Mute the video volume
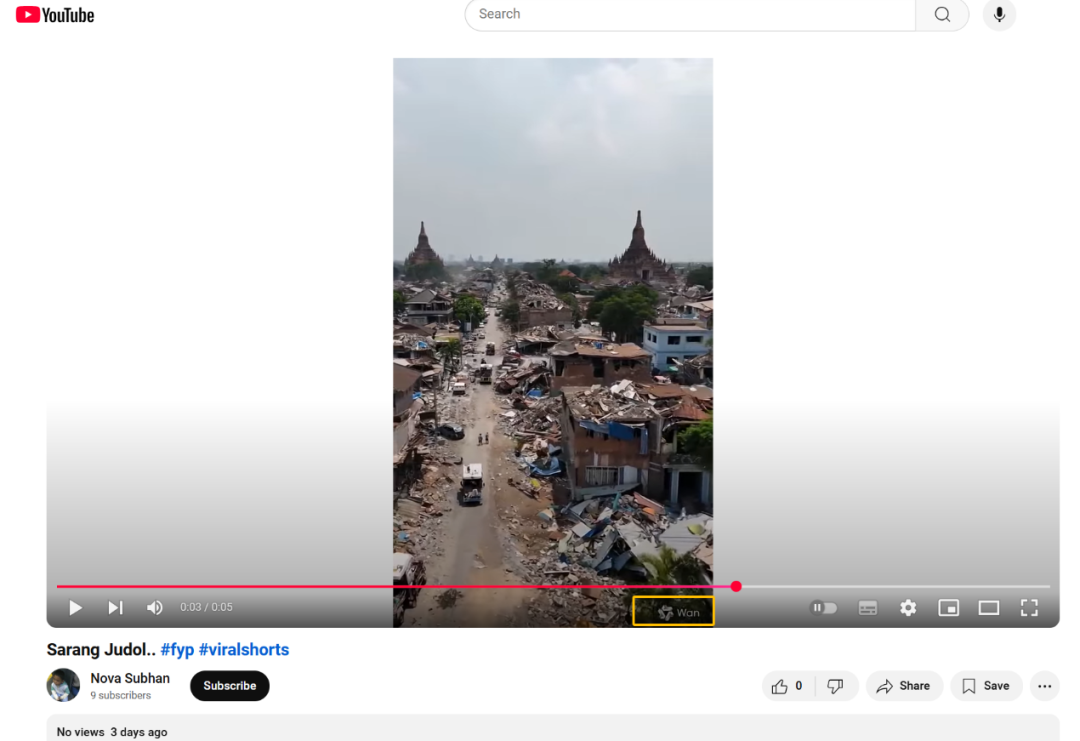 coord(155,608)
